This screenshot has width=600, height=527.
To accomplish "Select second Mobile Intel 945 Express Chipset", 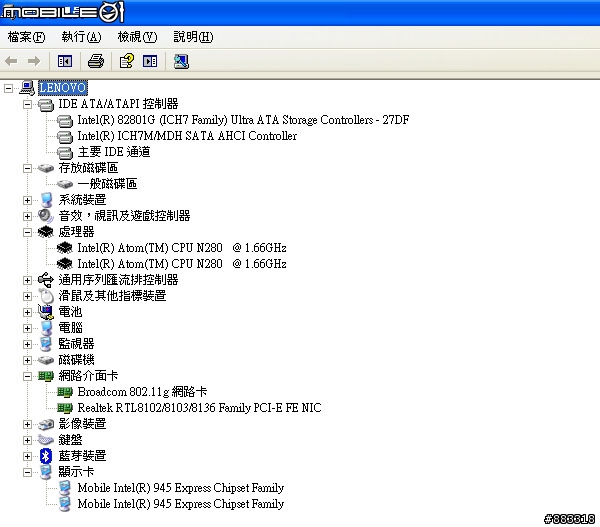I will 181,504.
